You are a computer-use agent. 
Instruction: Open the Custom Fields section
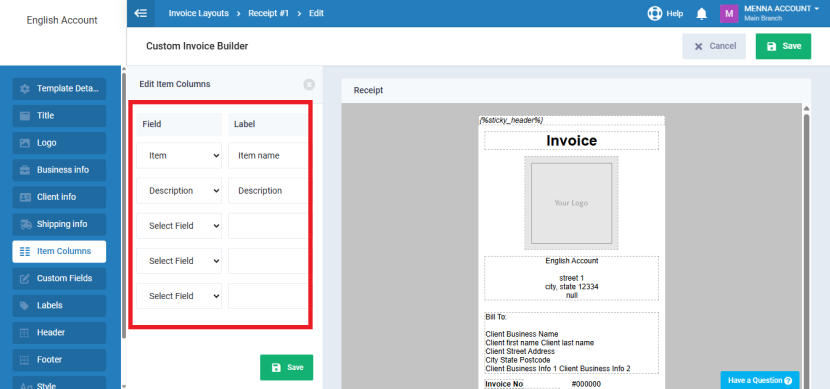click(59, 278)
